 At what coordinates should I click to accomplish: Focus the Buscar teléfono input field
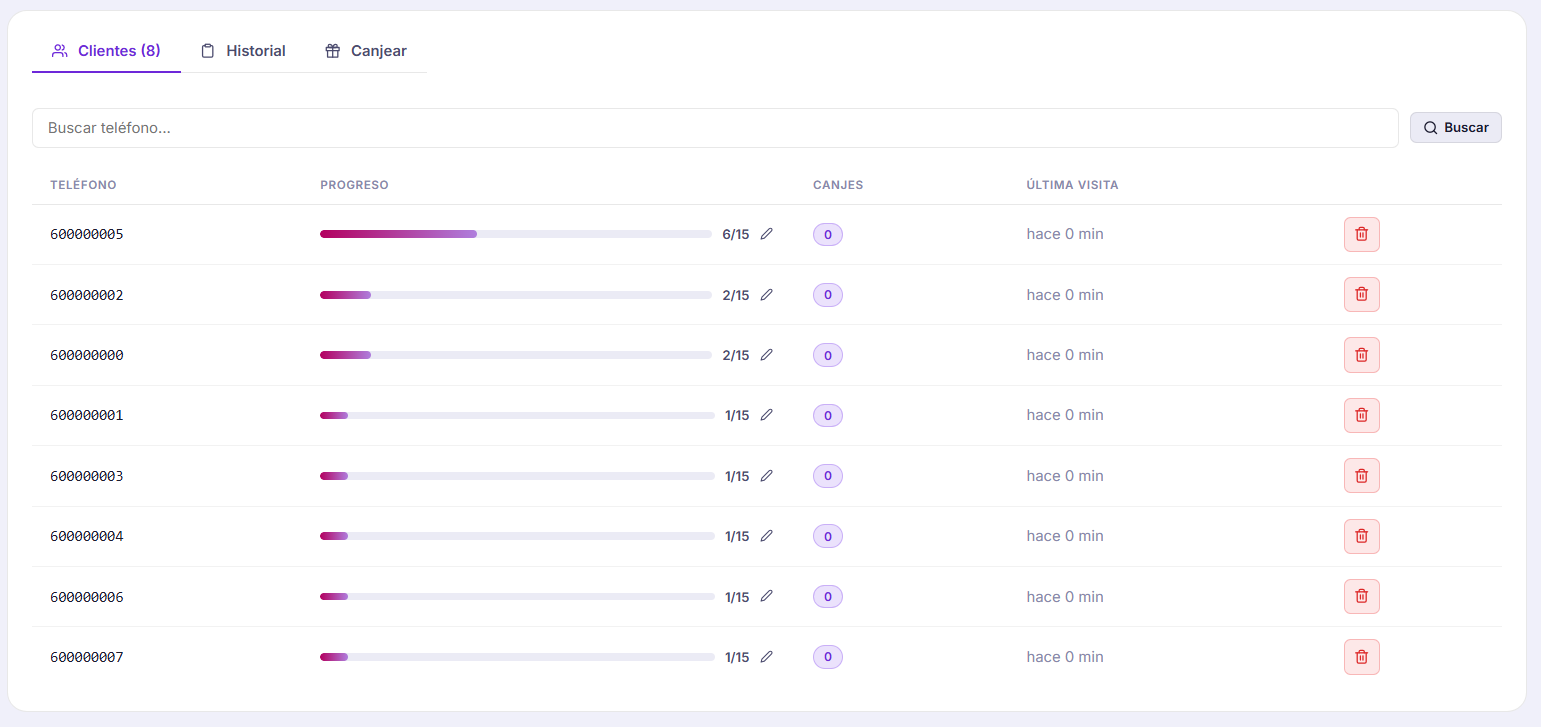pyautogui.click(x=714, y=128)
